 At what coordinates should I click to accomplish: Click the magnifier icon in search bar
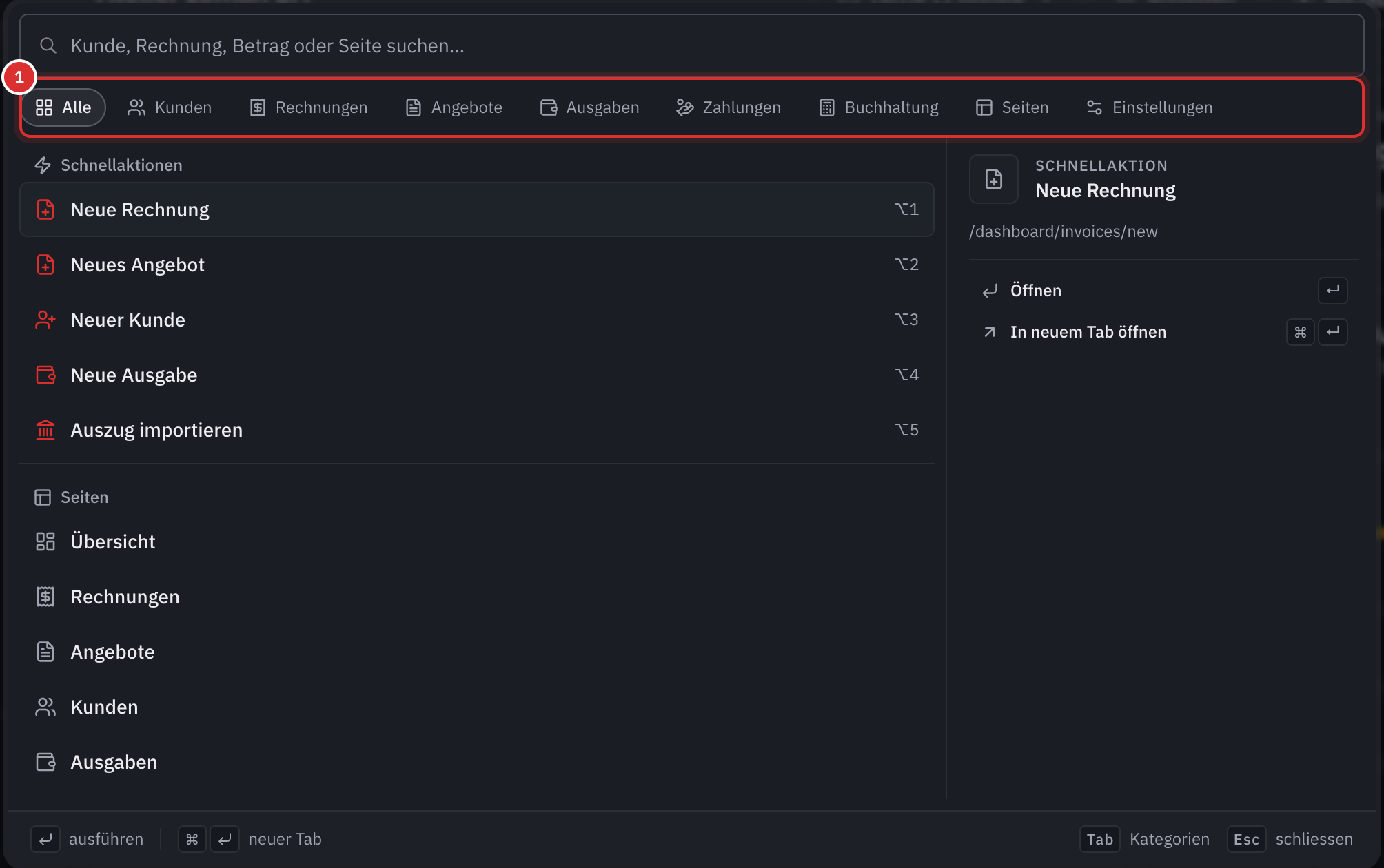coord(48,45)
